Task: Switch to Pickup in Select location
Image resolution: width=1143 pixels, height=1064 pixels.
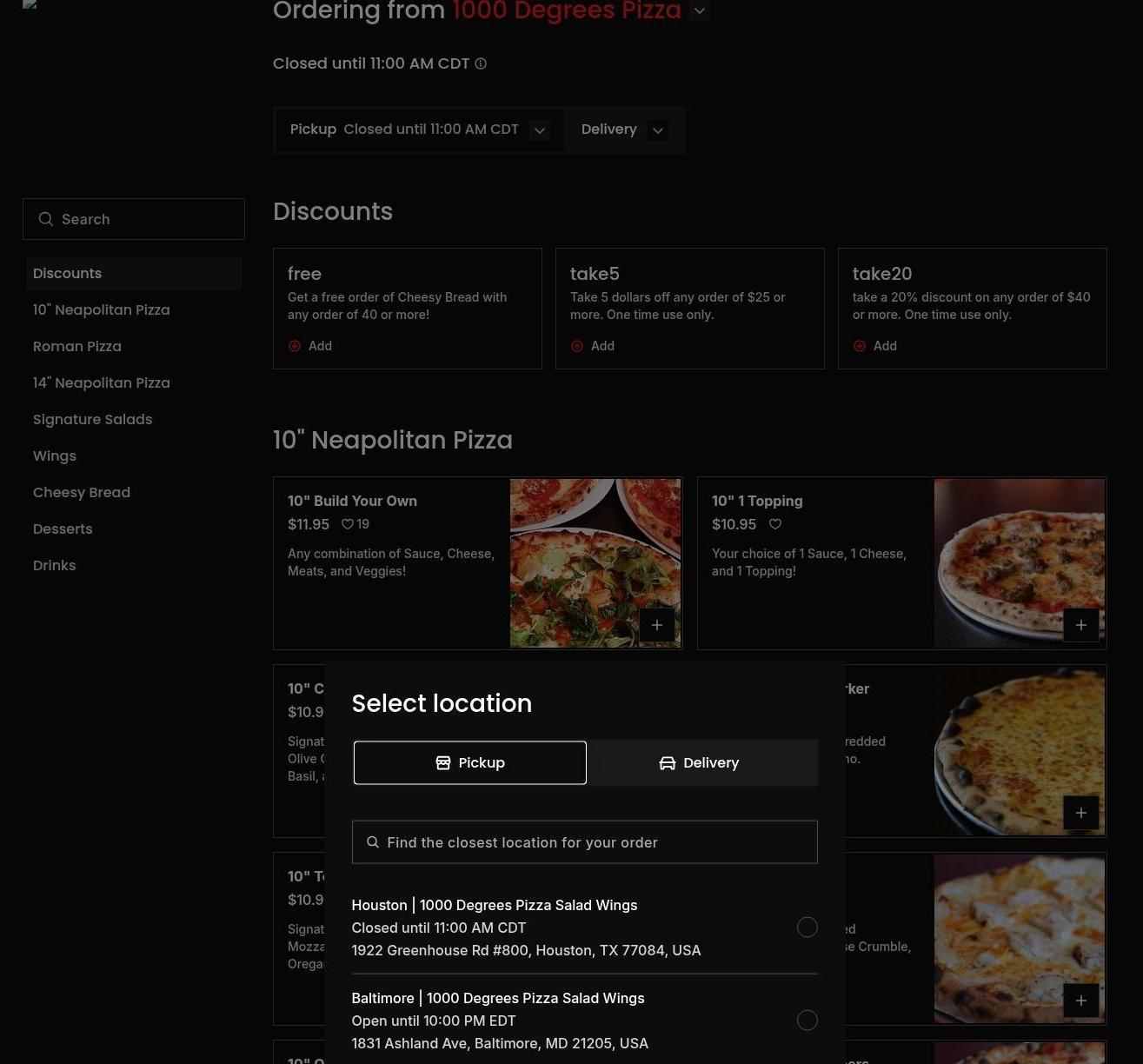Action: 469,762
